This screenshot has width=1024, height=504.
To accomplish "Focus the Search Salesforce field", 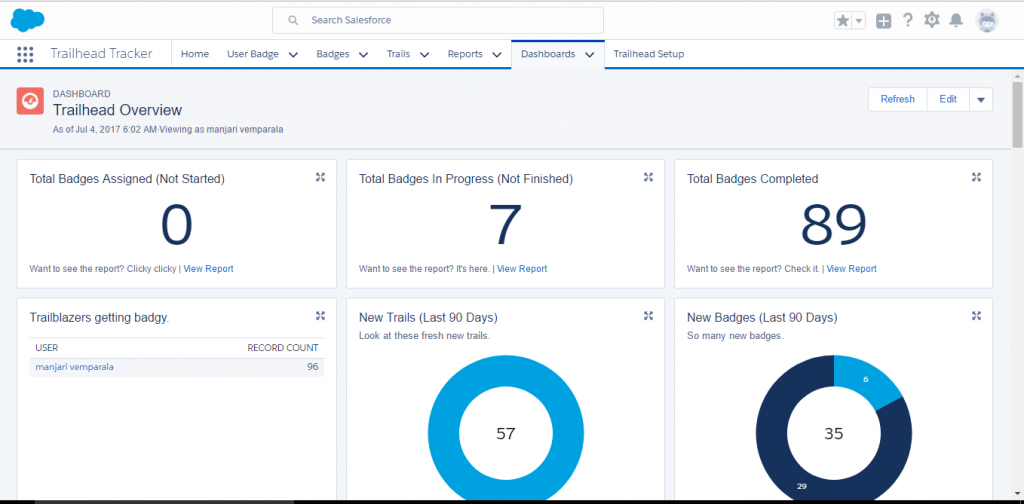I will [x=438, y=20].
